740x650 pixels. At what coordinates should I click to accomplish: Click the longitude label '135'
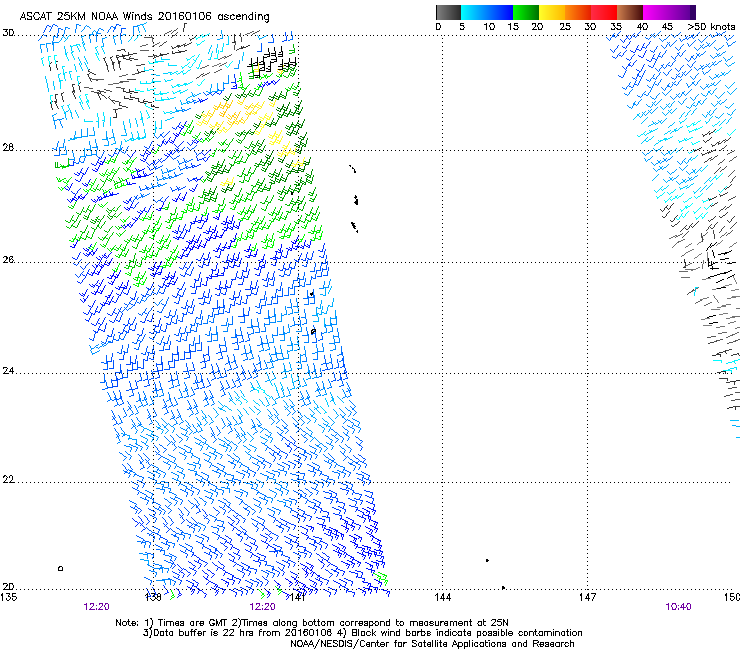coord(8,597)
